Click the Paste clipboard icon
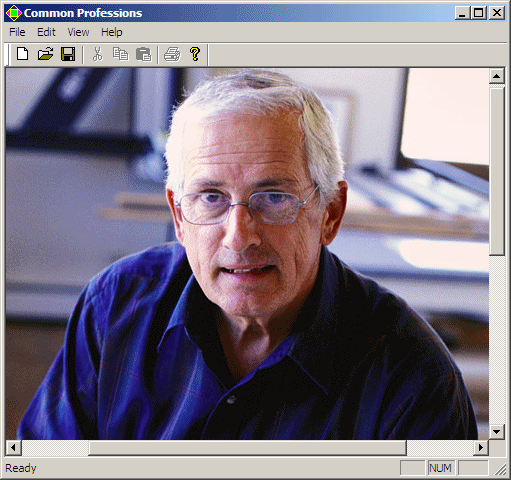This screenshot has width=511, height=480. coord(143,54)
